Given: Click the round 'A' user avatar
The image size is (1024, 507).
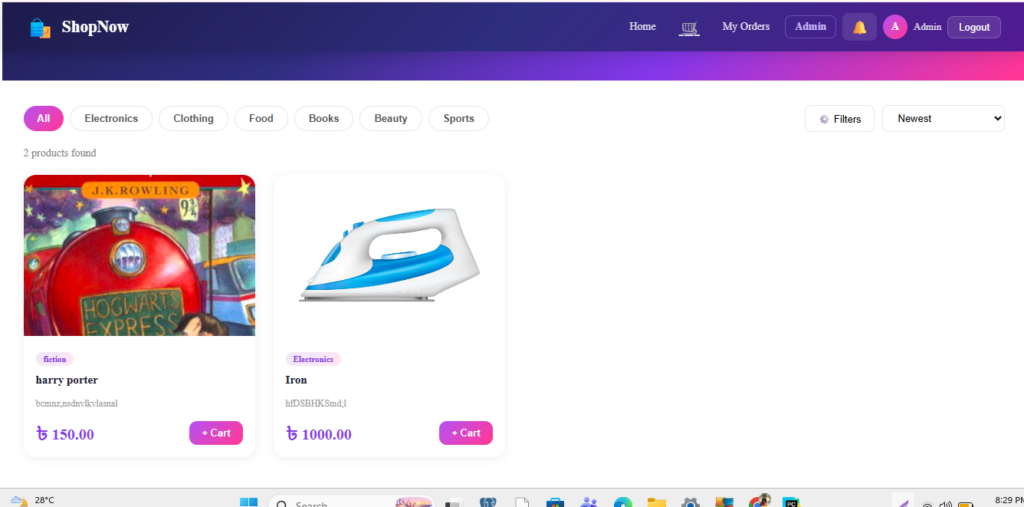Looking at the screenshot, I should click(895, 27).
